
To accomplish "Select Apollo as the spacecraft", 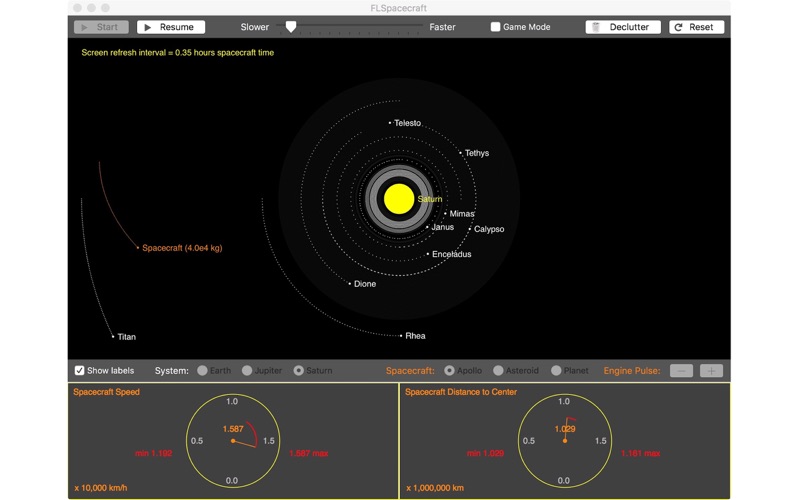I will click(x=449, y=371).
